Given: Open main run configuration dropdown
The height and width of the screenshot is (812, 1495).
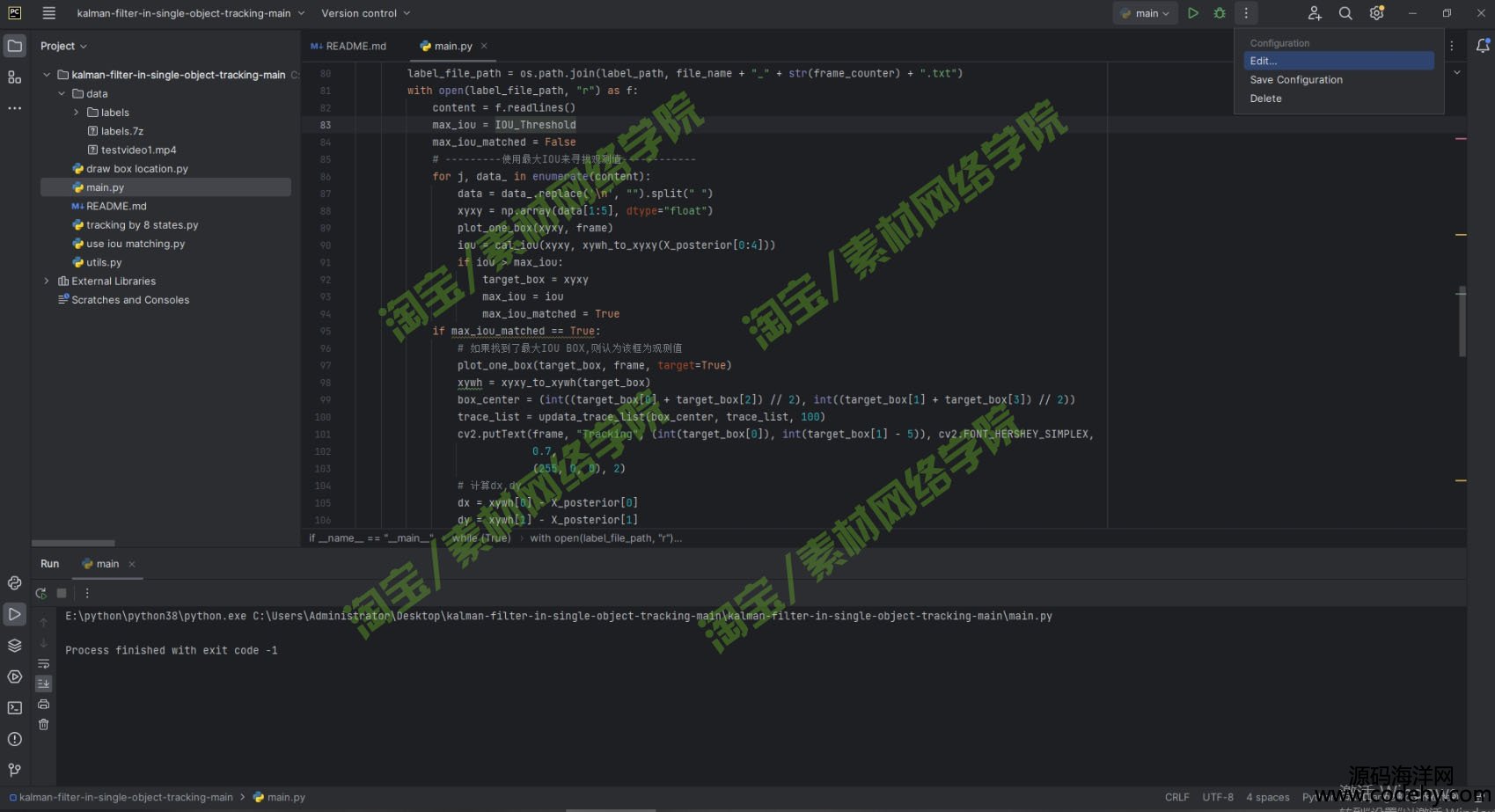Looking at the screenshot, I should (x=1146, y=13).
